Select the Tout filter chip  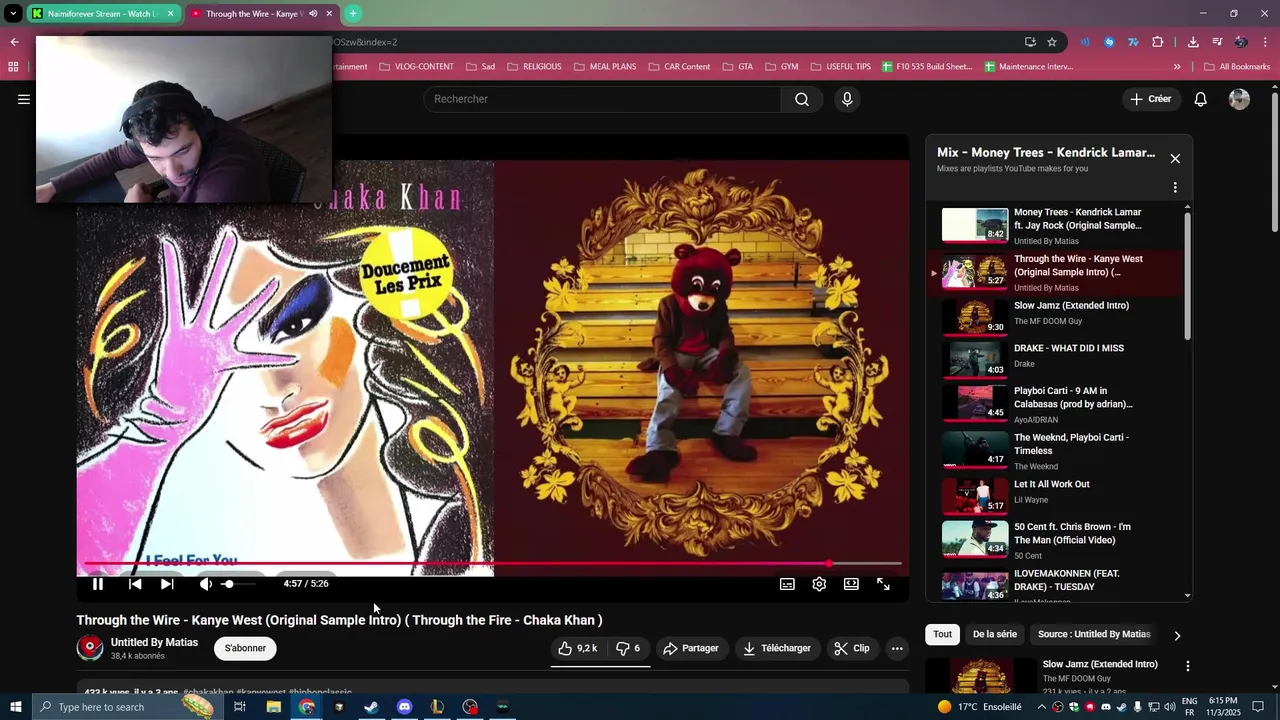click(x=942, y=634)
